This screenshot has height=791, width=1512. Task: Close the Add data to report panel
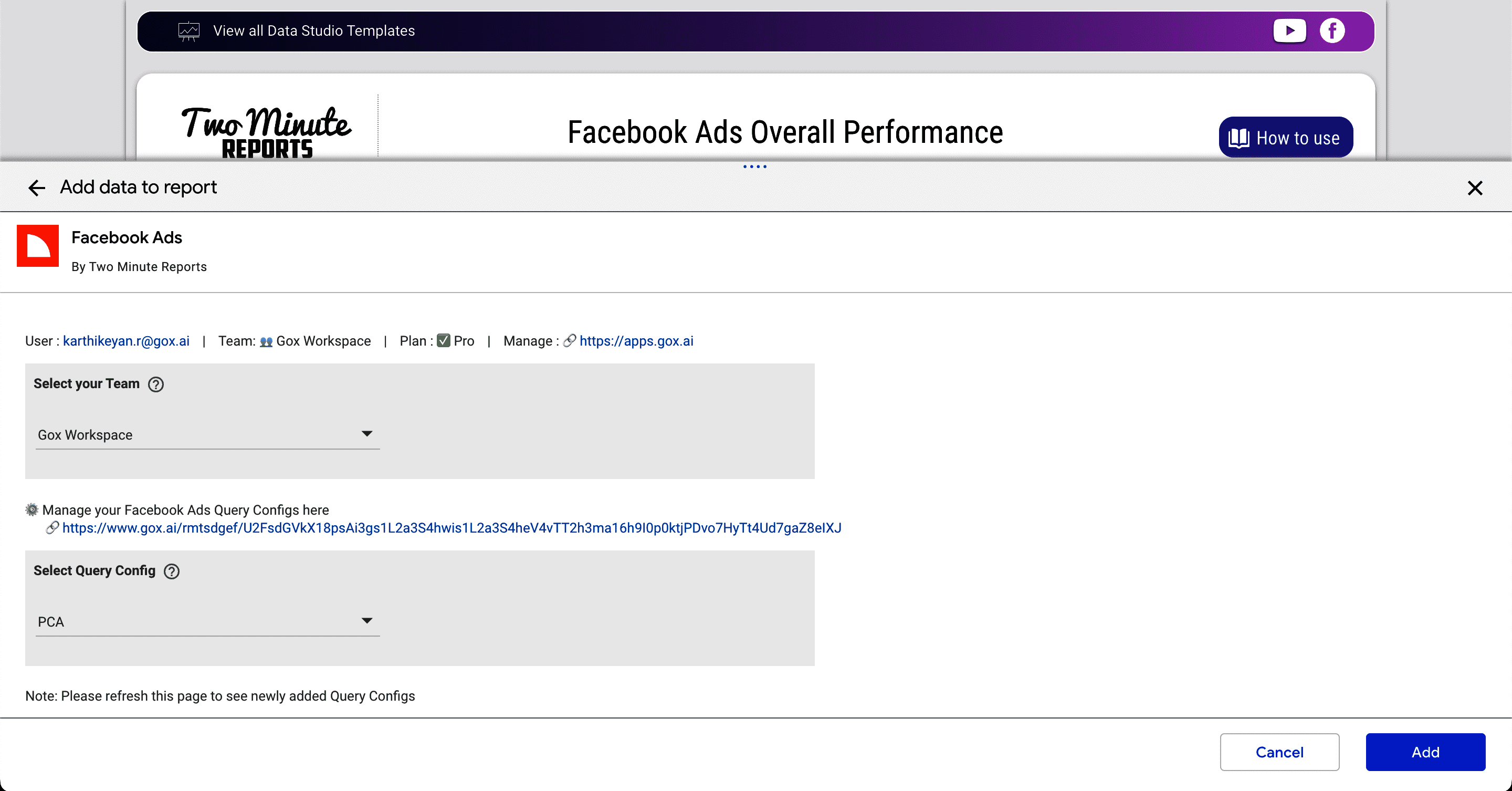point(1474,188)
